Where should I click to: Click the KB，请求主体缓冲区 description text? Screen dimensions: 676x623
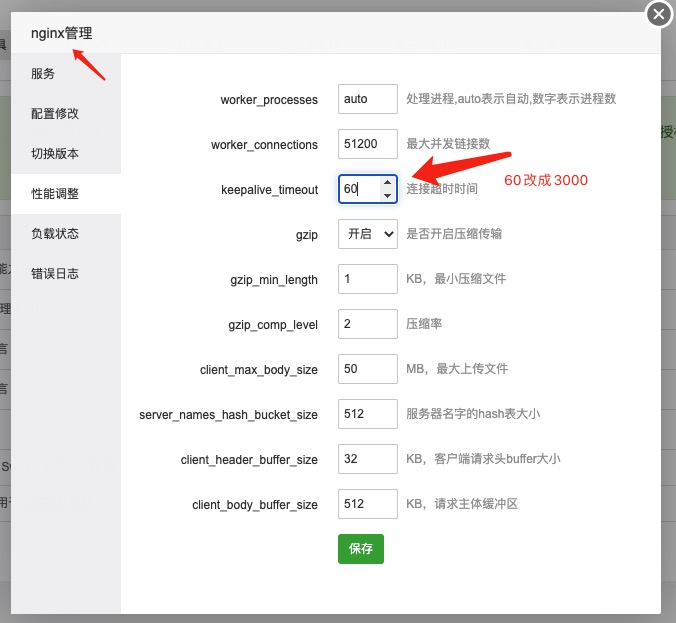tap(462, 504)
